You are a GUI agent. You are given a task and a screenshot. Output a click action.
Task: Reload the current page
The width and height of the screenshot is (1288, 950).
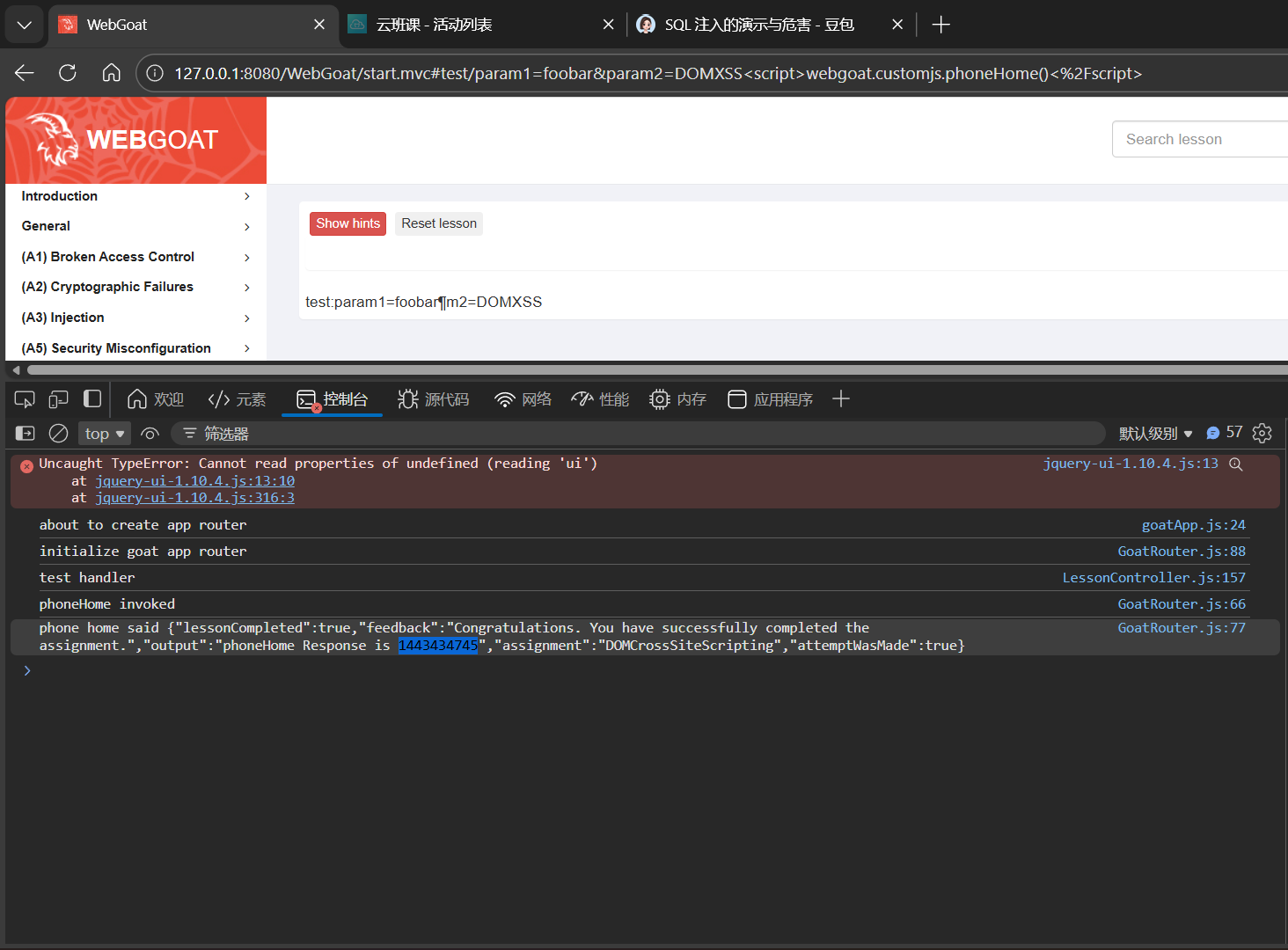[68, 73]
